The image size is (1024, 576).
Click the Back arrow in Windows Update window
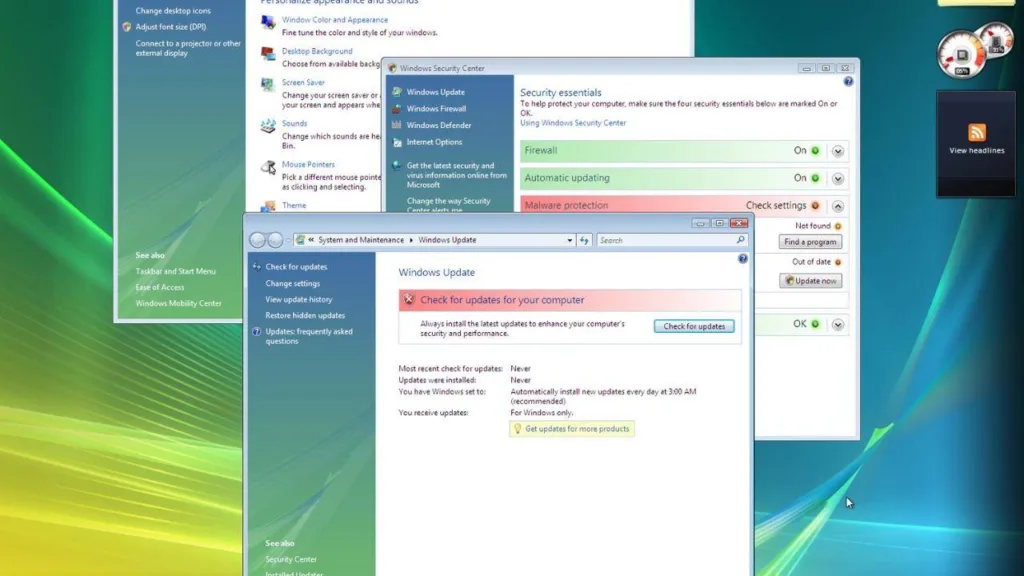coord(257,240)
